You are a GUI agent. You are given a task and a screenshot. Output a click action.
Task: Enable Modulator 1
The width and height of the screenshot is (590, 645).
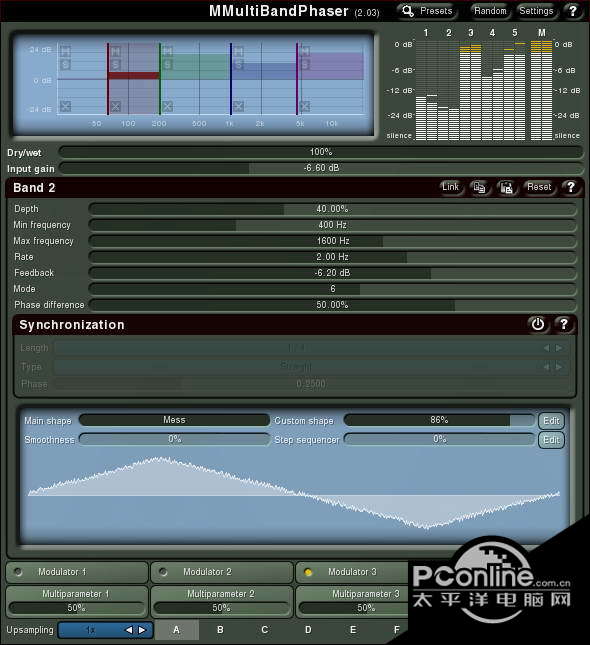[18, 572]
